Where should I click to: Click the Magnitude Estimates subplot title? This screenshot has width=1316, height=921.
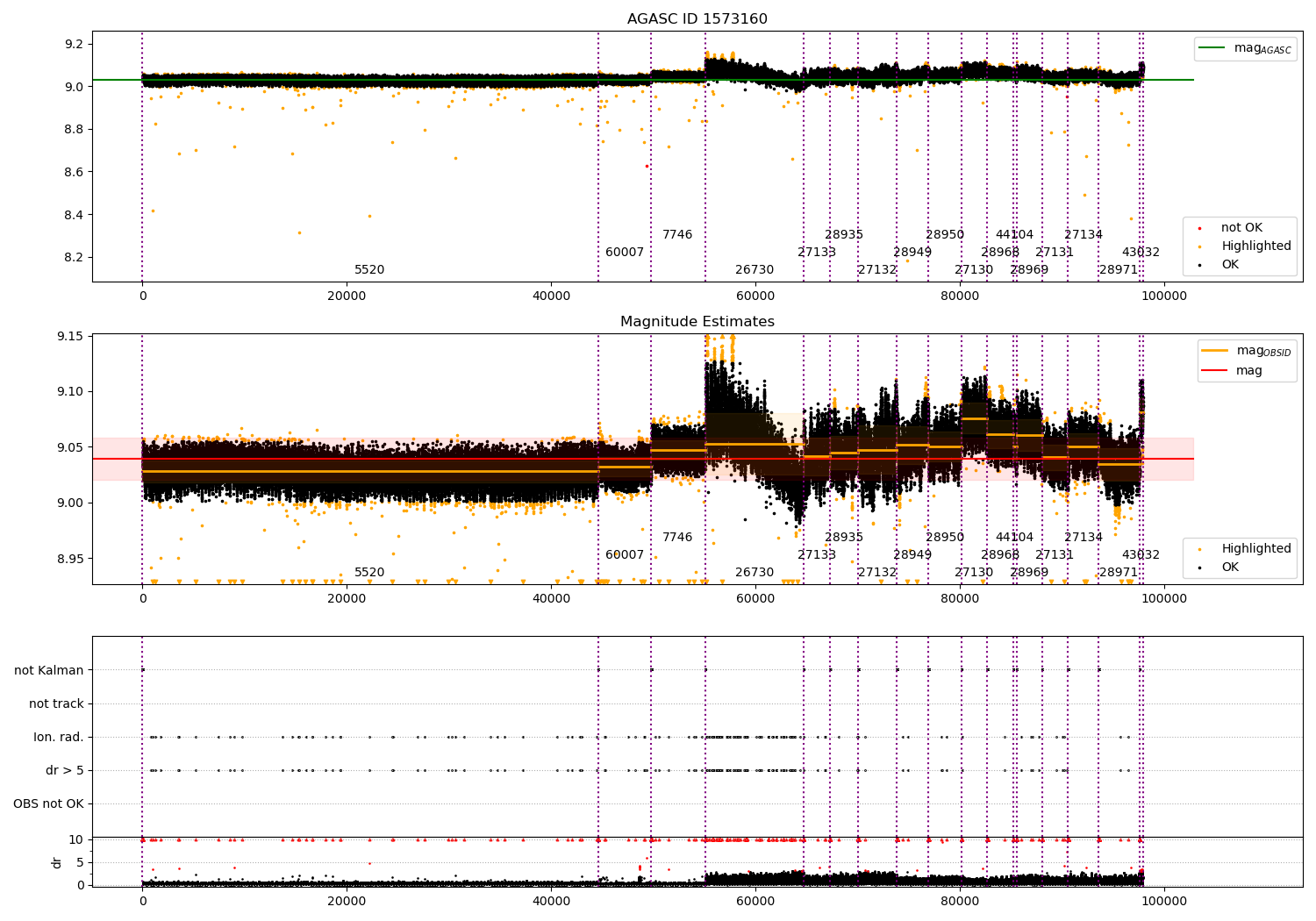[697, 322]
